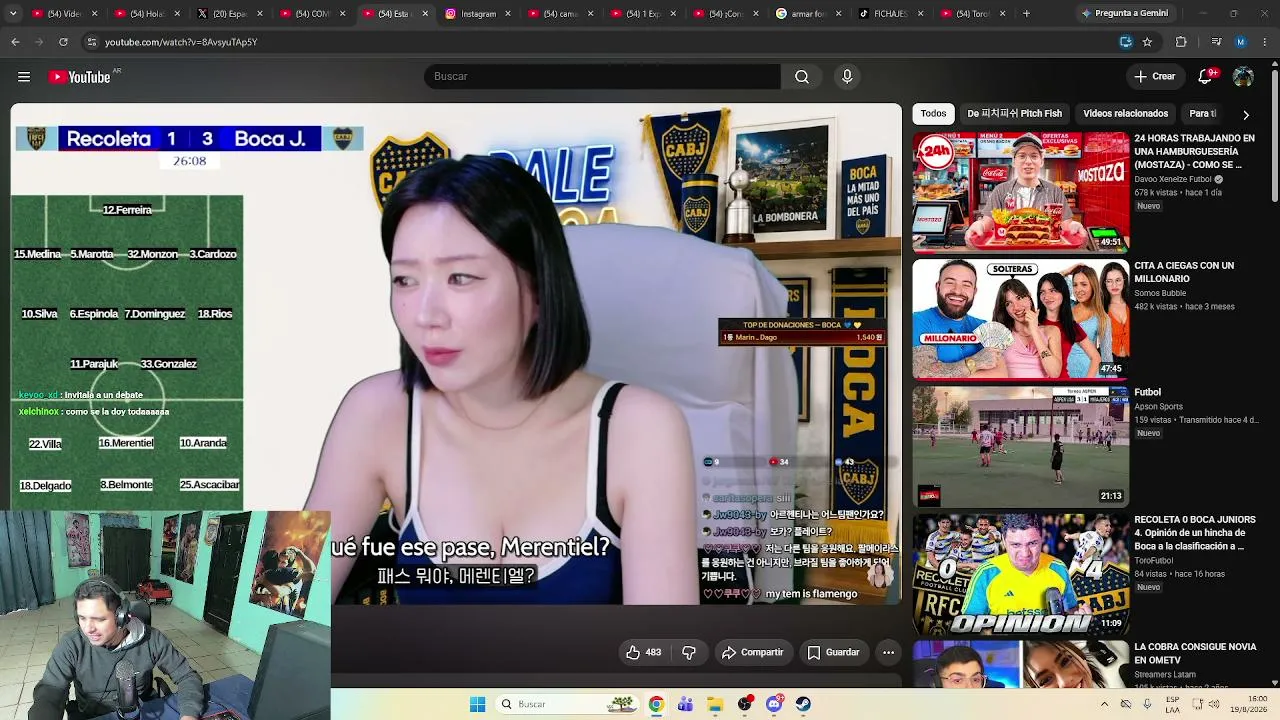Reload the current YouTube page
1280x720 pixels.
coord(63,42)
